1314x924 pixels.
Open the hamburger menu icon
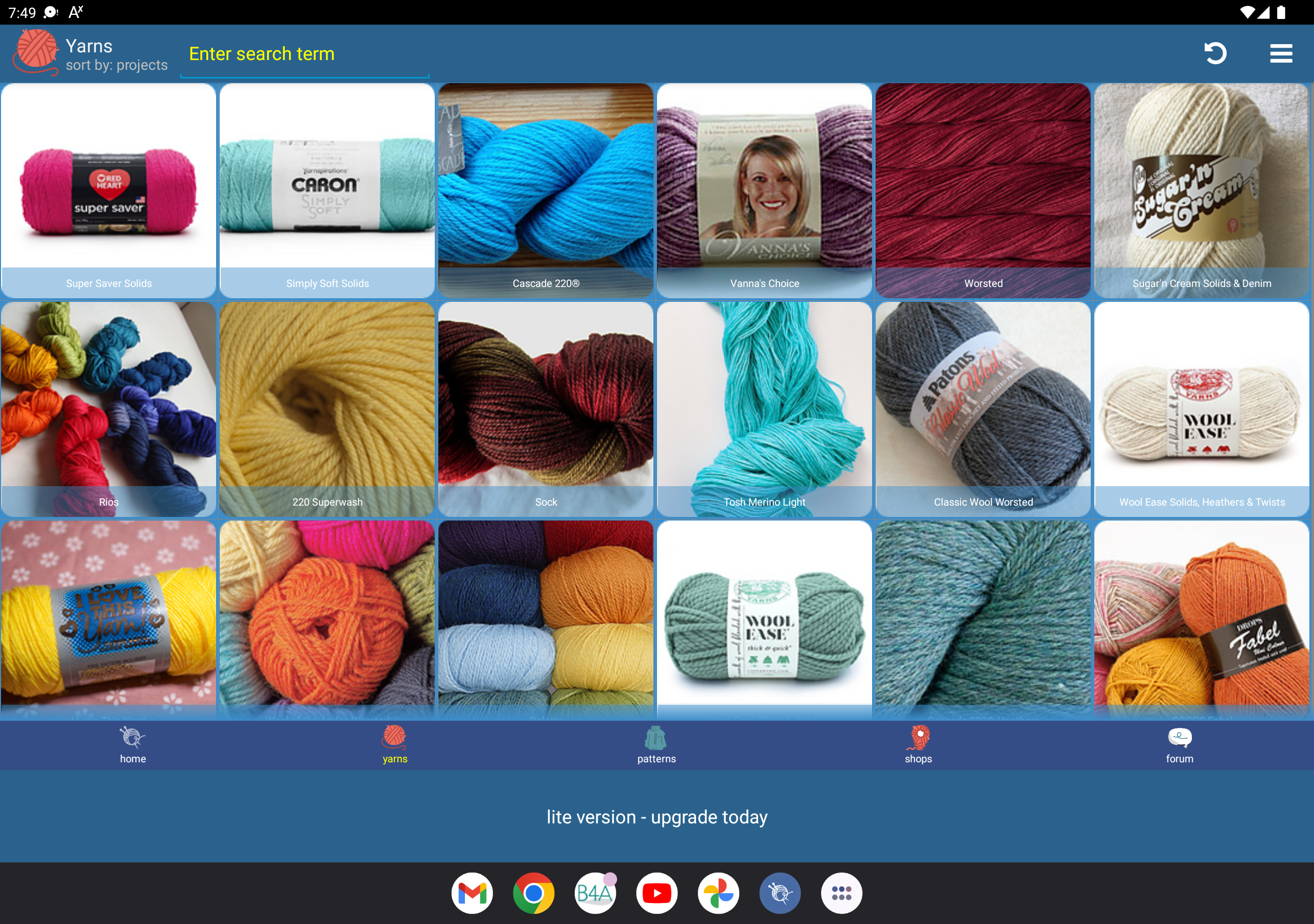(1281, 53)
